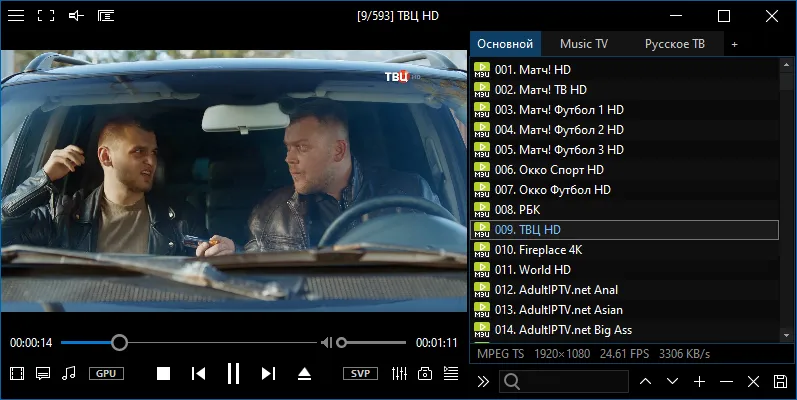Click playlist scrollbar up arrow
Viewport: 797px width, 400px height.
click(787, 66)
